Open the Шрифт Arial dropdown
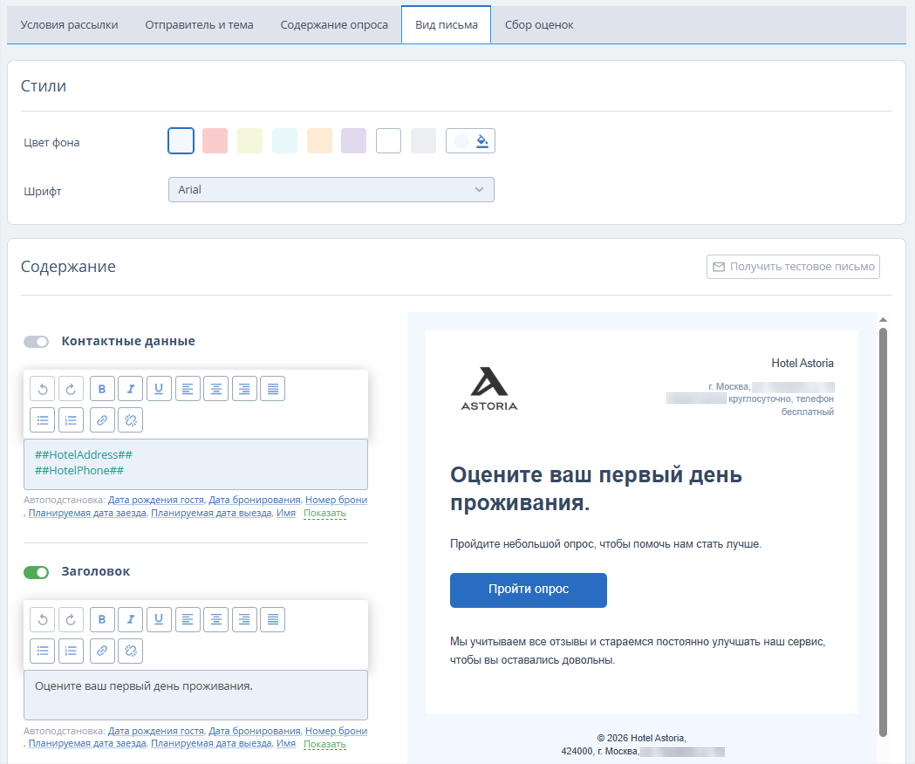 [x=331, y=190]
